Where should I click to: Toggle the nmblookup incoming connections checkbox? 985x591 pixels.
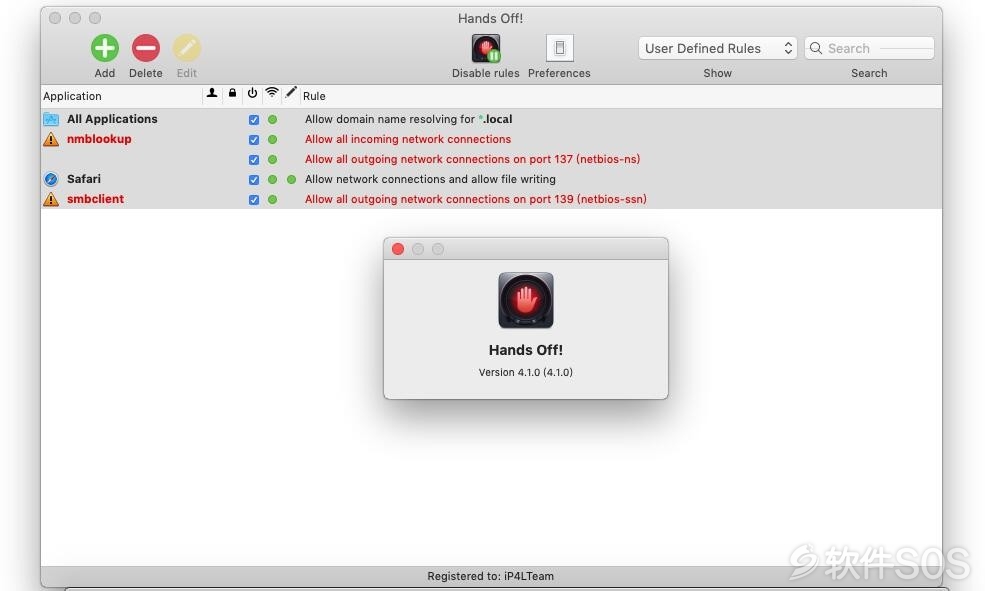pos(254,139)
